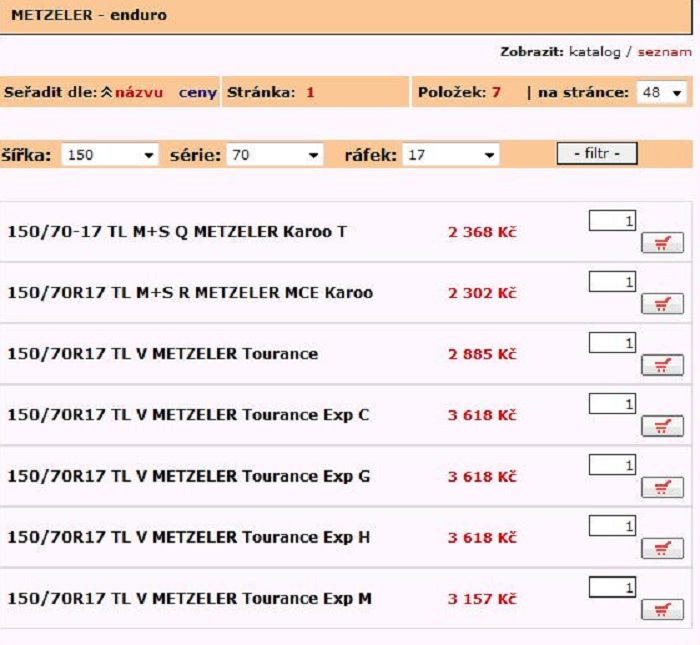Open the šířka width dropdown
700x645 pixels.
(110, 155)
